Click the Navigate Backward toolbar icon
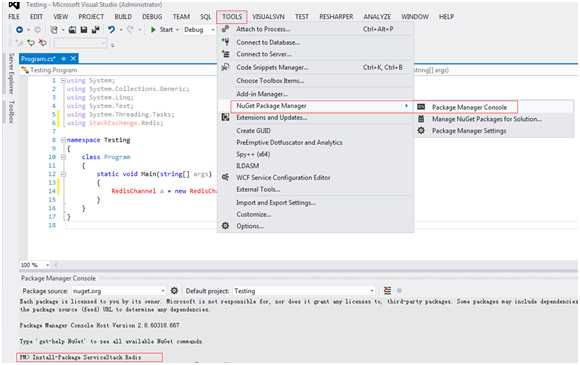The height and width of the screenshot is (365, 580). pos(19,30)
